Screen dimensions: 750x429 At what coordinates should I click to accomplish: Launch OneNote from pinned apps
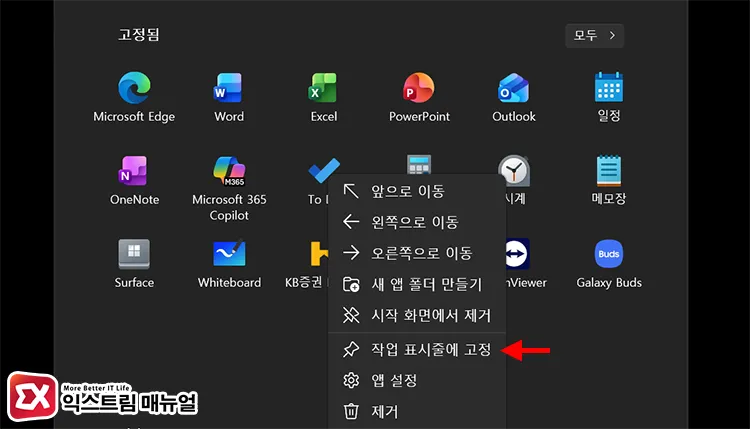point(134,171)
